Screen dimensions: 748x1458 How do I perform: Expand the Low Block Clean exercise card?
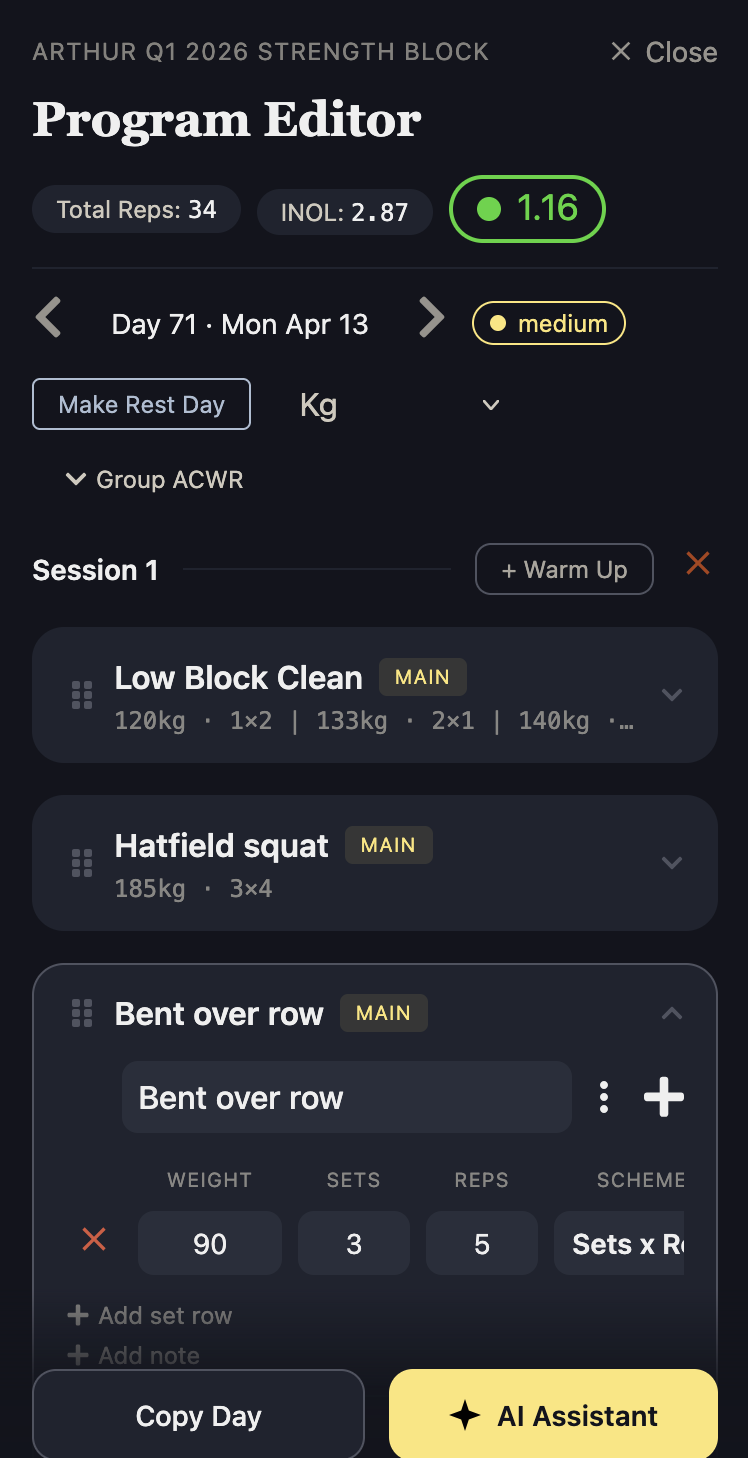point(672,694)
